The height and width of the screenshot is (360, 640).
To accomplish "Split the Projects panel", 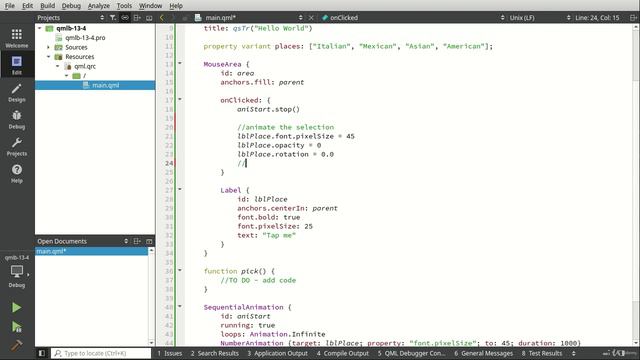I will pyautogui.click(x=137, y=18).
